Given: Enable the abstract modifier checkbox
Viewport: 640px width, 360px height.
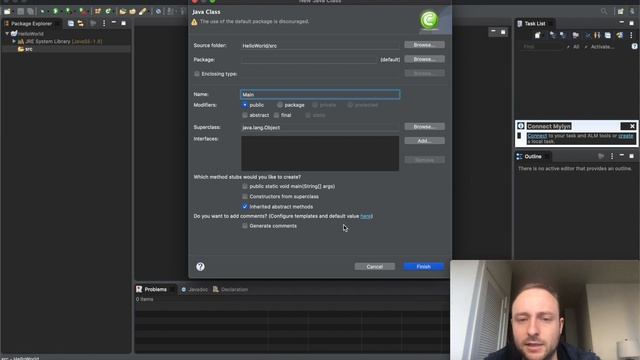Looking at the screenshot, I should (x=245, y=115).
